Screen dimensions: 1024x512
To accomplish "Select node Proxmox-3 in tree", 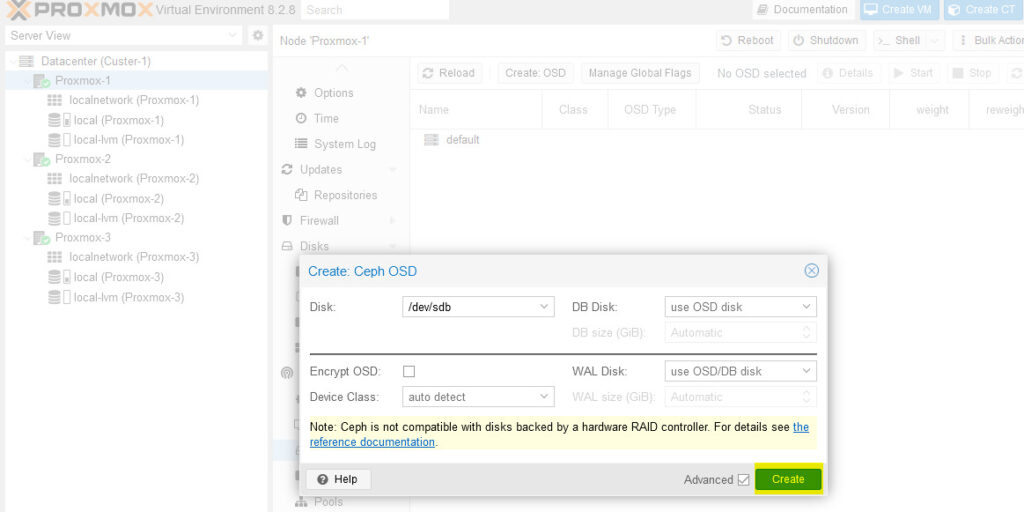I will [82, 238].
